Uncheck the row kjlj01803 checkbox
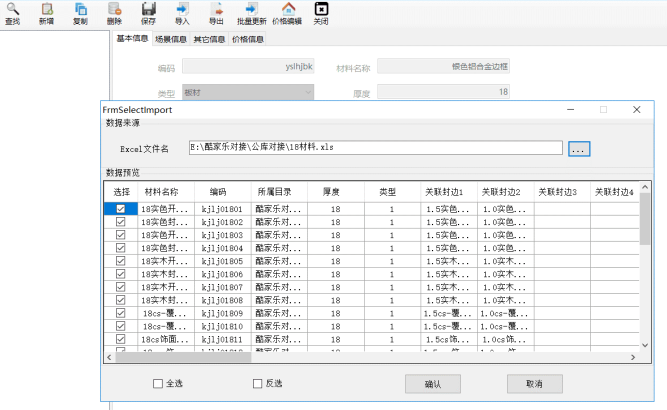 121,235
